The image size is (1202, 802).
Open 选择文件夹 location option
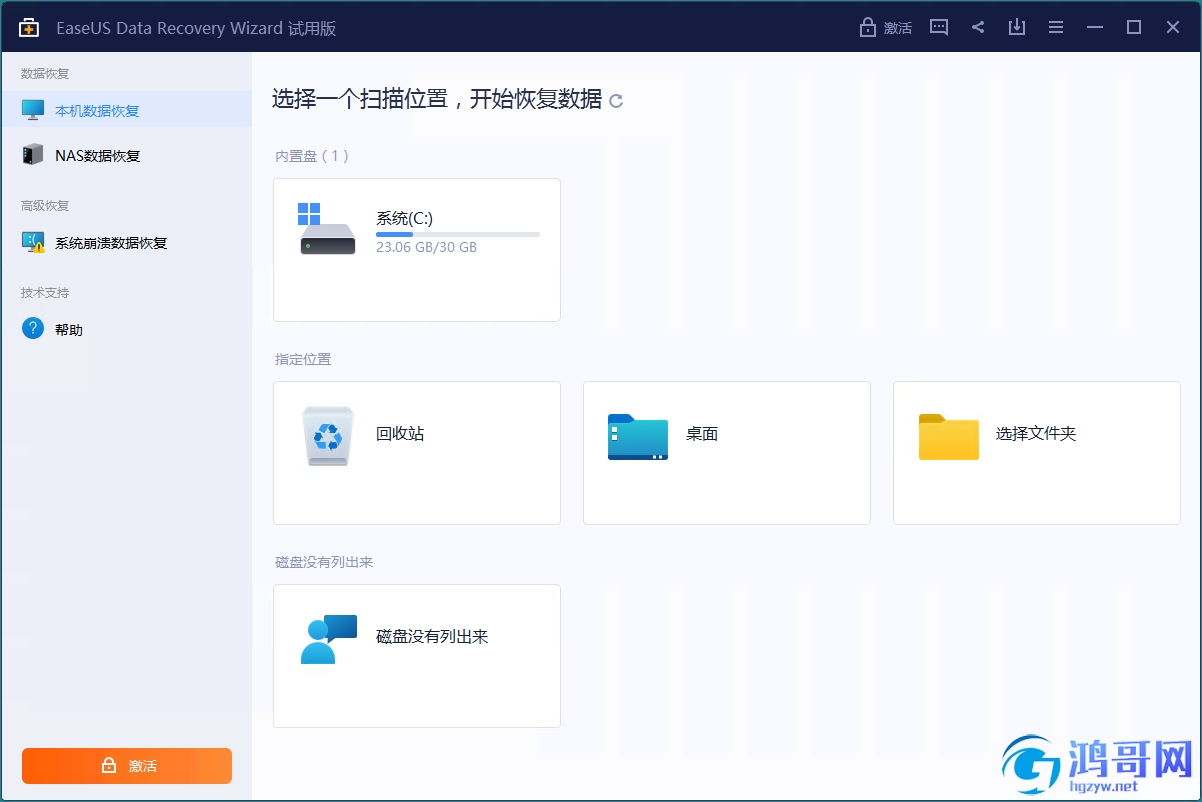coord(1037,453)
